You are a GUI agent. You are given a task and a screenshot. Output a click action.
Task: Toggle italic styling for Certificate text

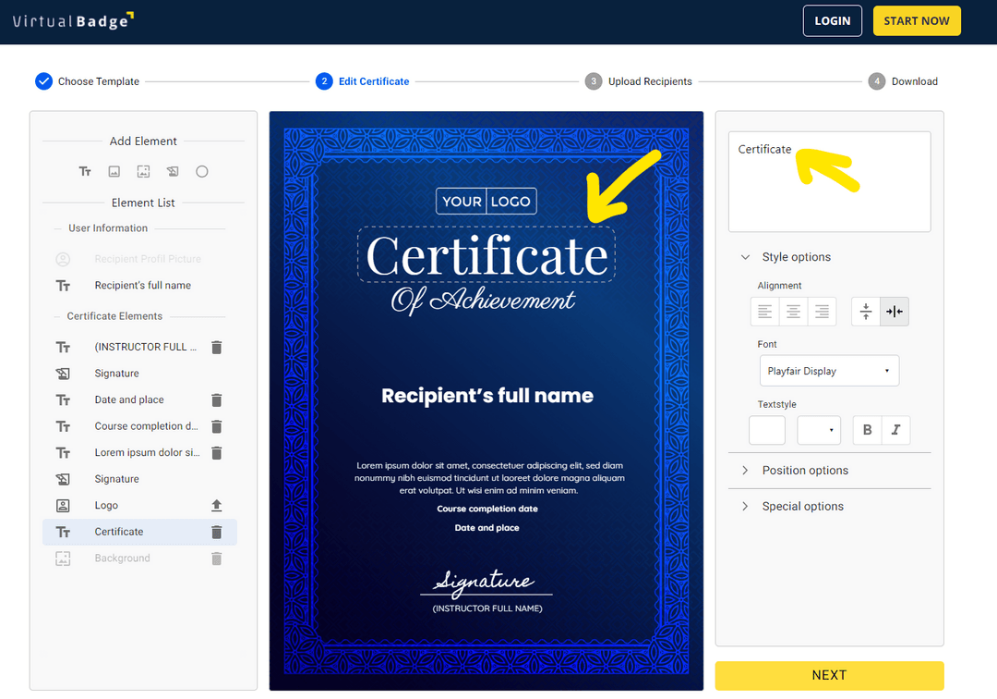895,430
